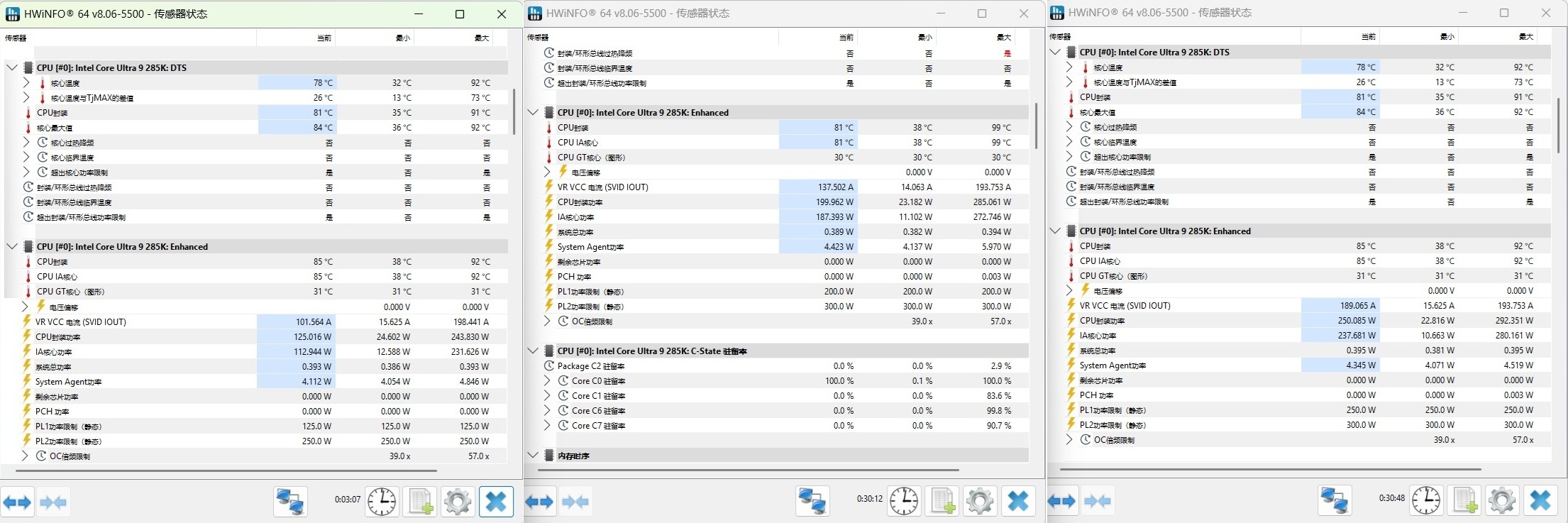
Task: Expand 电压偏移 row in 0:03:07 window
Action: pyautogui.click(x=26, y=307)
